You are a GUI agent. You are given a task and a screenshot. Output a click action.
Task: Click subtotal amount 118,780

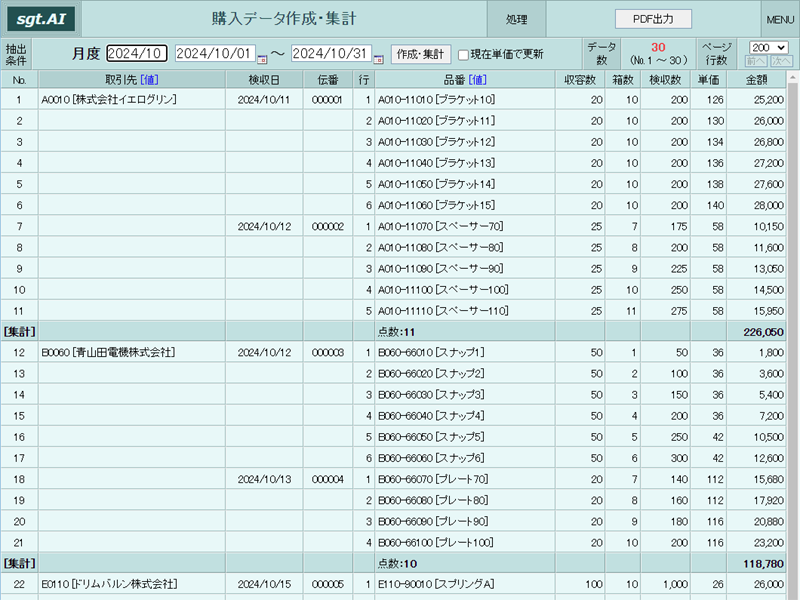[x=763, y=564]
